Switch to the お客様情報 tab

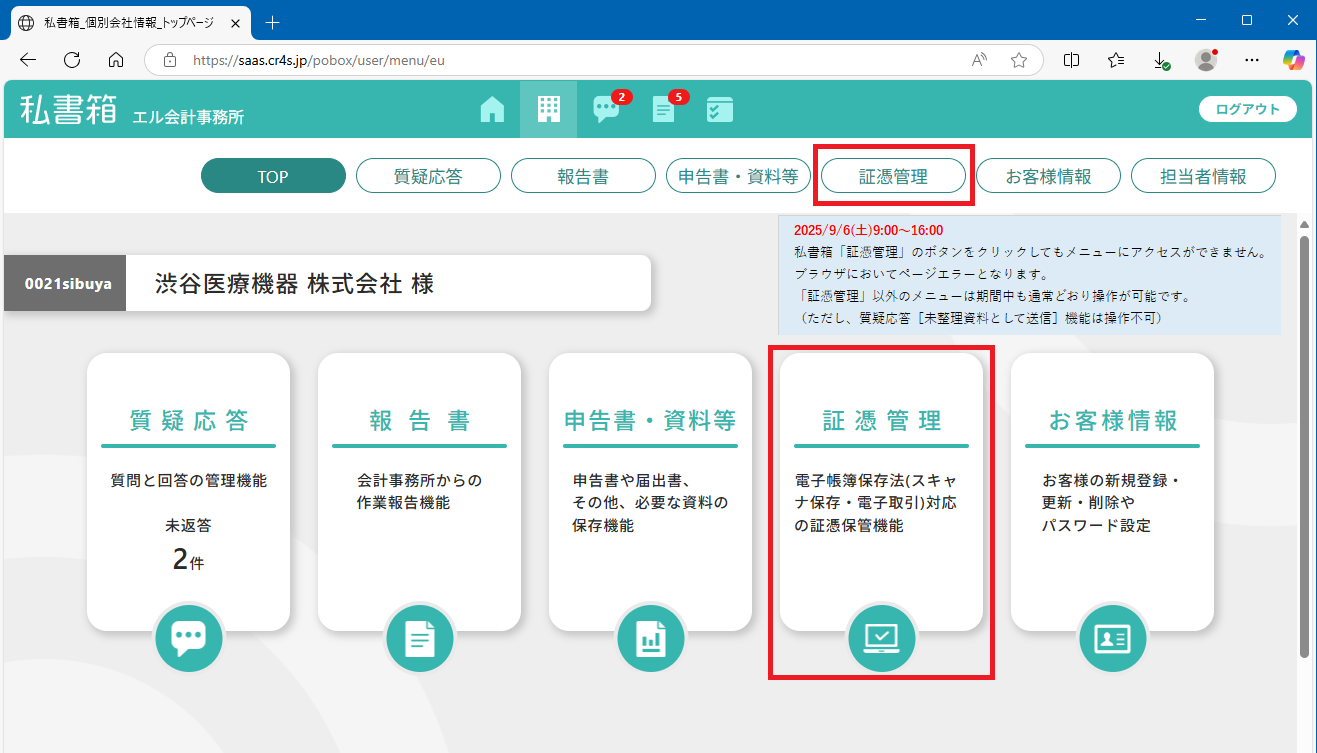[1048, 176]
